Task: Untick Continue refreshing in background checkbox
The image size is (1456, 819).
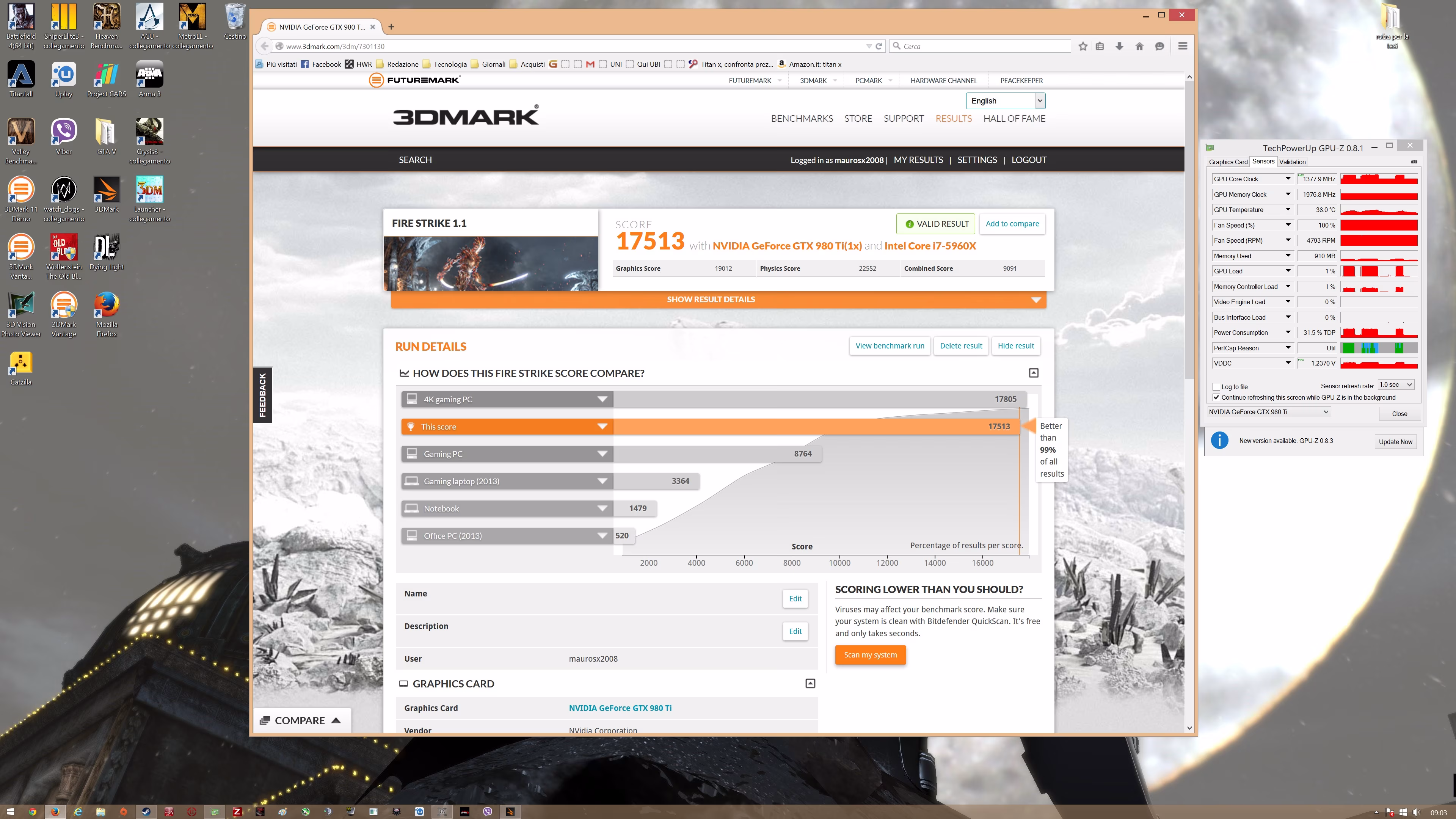Action: tap(1216, 397)
